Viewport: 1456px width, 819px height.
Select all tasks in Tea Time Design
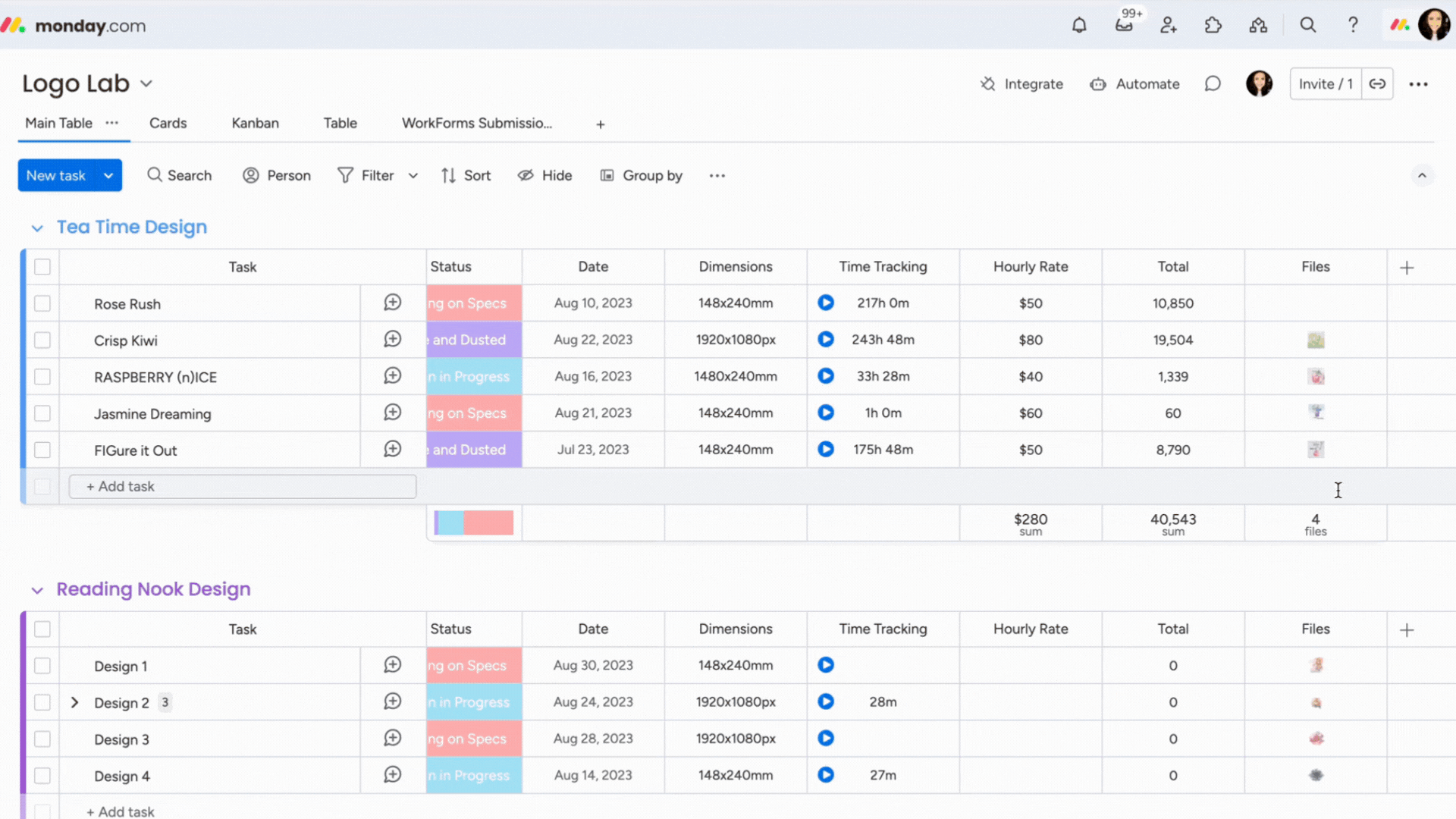click(x=42, y=267)
